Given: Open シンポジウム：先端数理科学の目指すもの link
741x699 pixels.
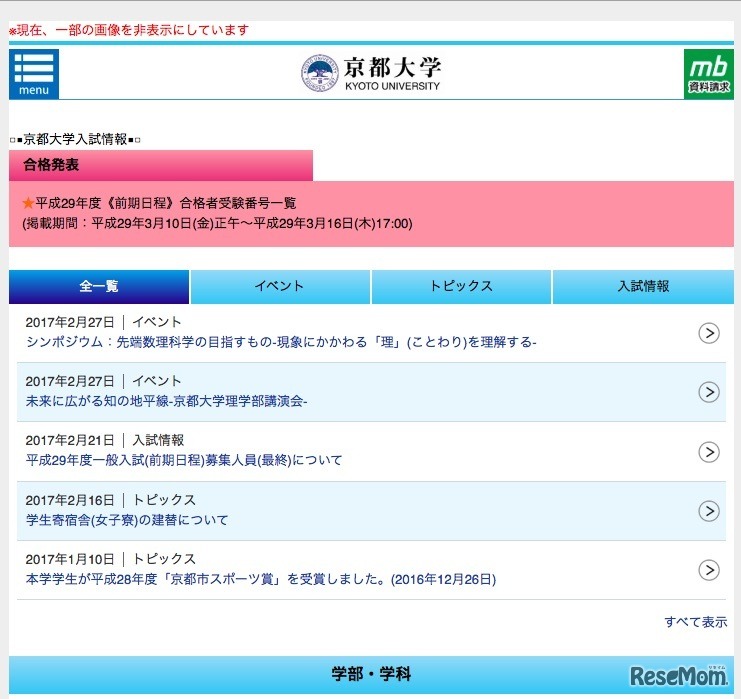Looking at the screenshot, I should [281, 342].
